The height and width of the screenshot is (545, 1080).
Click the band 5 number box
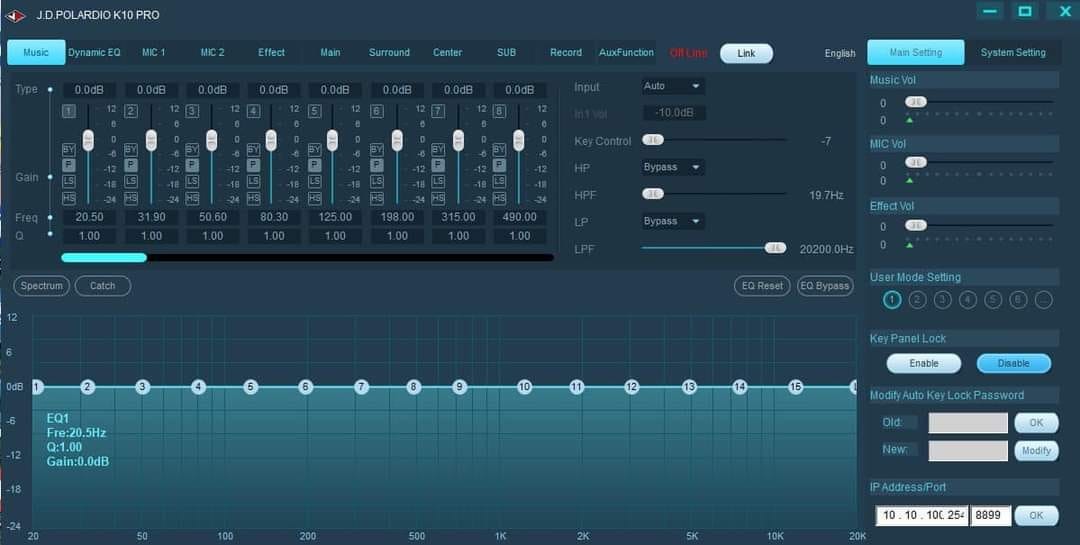315,111
